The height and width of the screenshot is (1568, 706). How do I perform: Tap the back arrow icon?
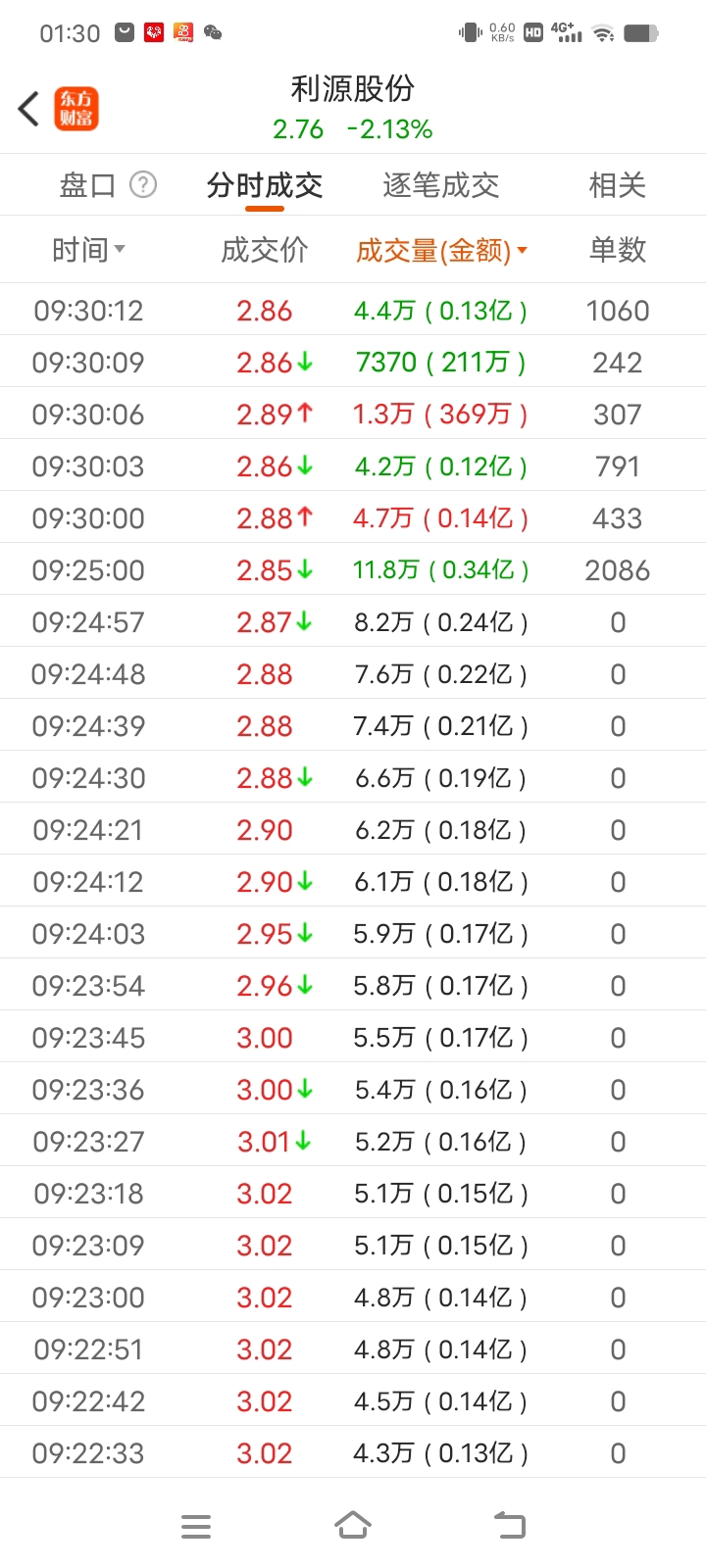[x=28, y=109]
